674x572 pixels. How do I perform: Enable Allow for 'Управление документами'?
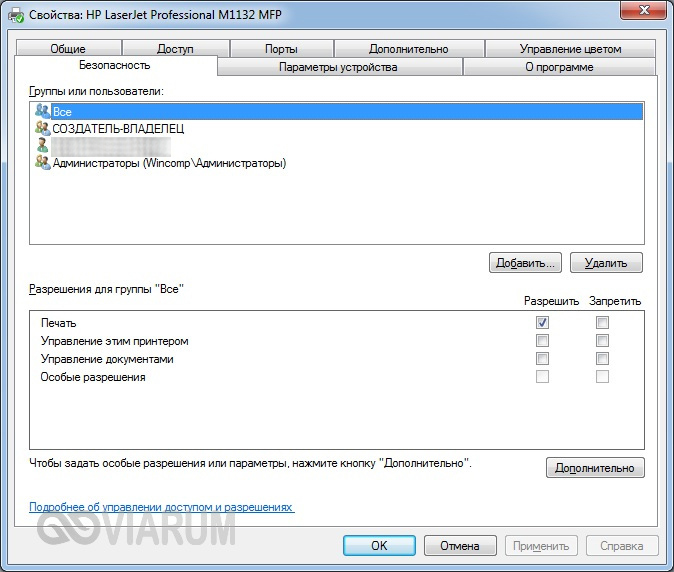[542, 359]
